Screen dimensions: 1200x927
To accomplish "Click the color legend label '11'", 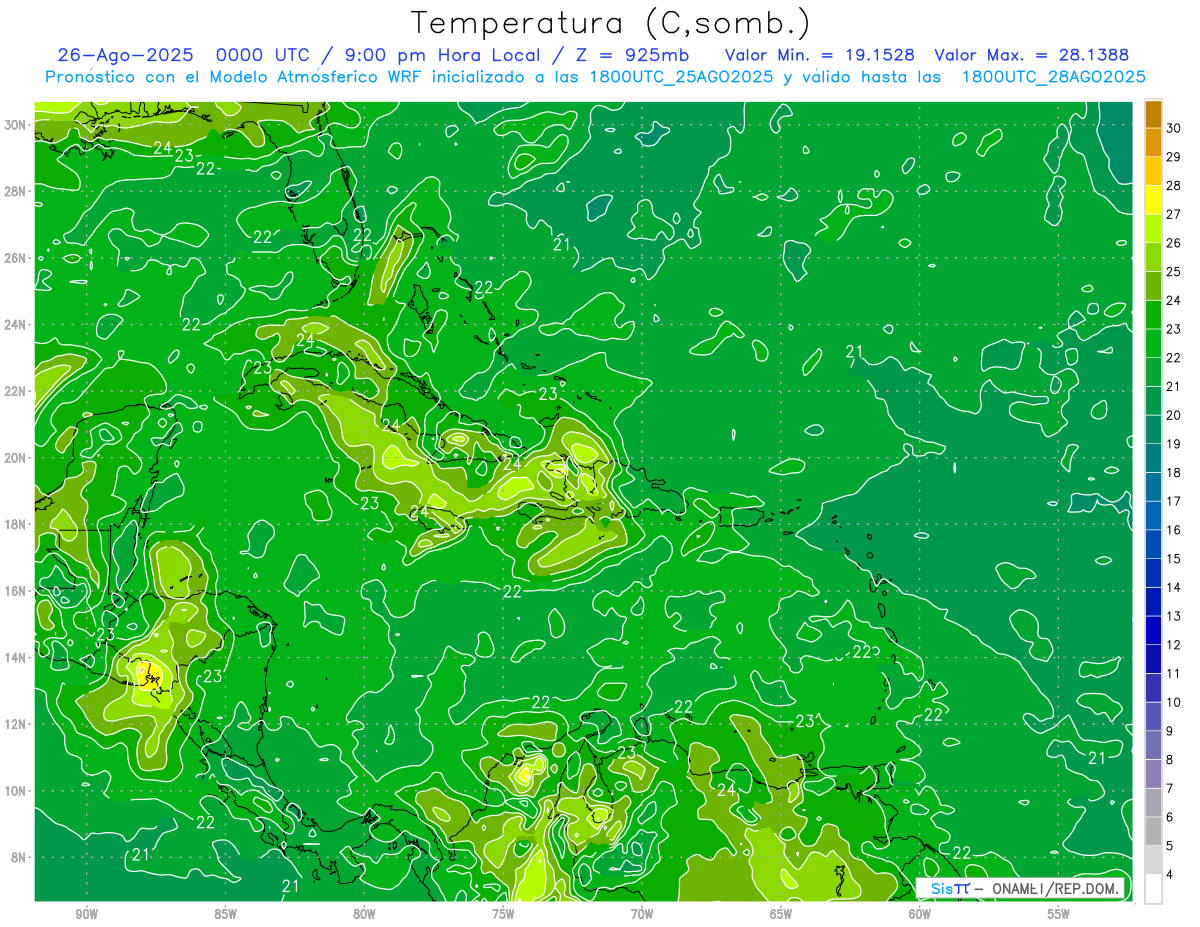I will pos(1173,673).
